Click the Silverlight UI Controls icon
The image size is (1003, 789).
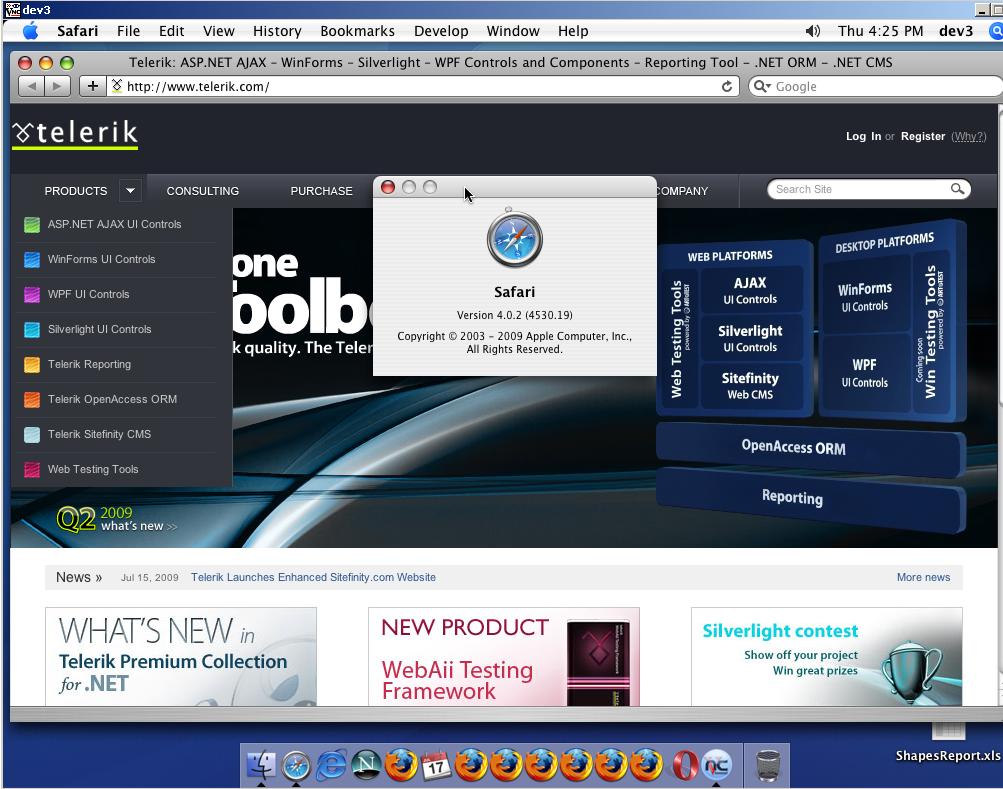tap(32, 330)
